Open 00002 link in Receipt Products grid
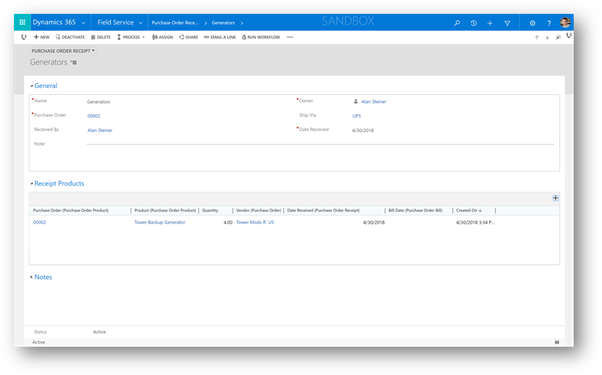The width and height of the screenshot is (602, 375). coord(39,222)
